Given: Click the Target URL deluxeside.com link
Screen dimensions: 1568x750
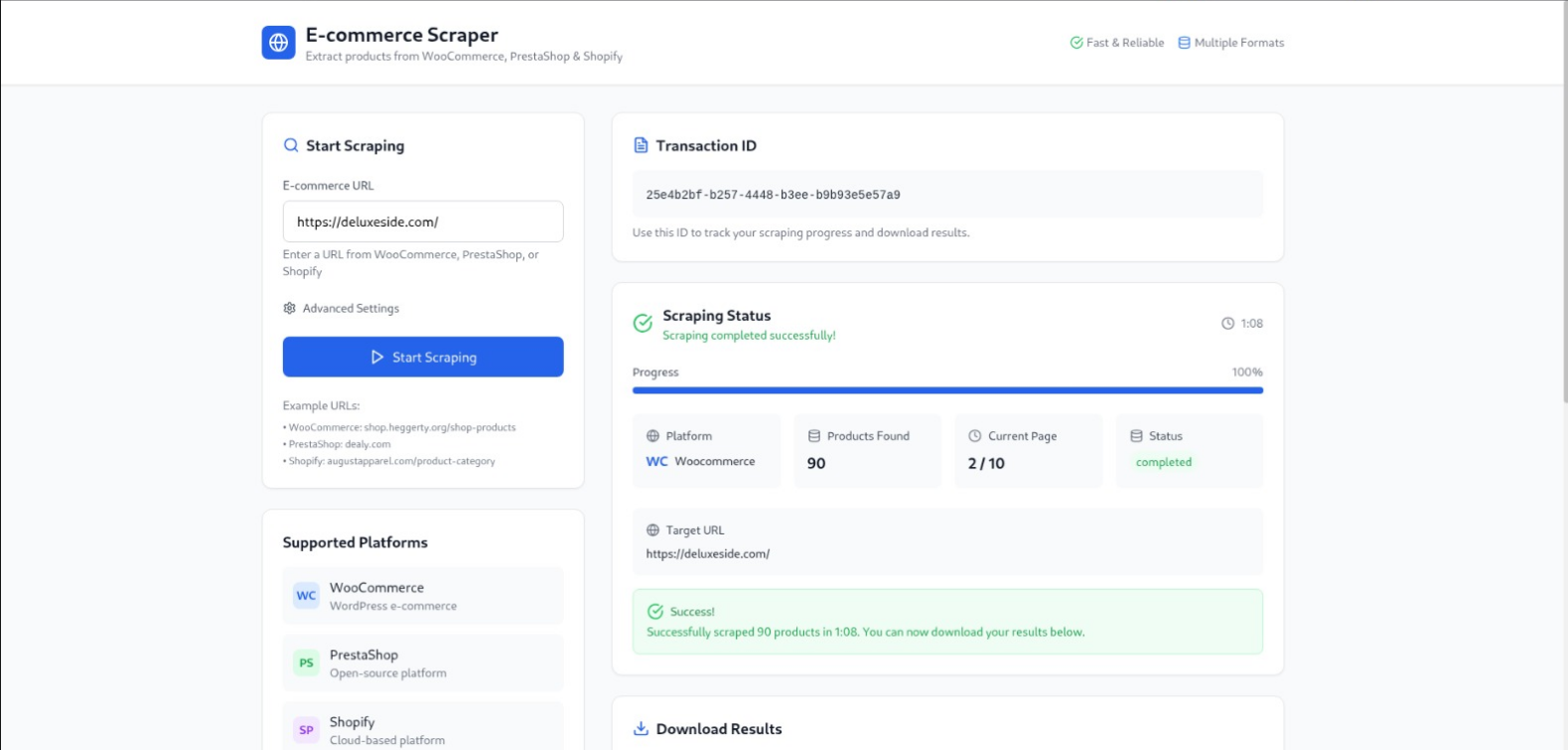Looking at the screenshot, I should click(707, 553).
